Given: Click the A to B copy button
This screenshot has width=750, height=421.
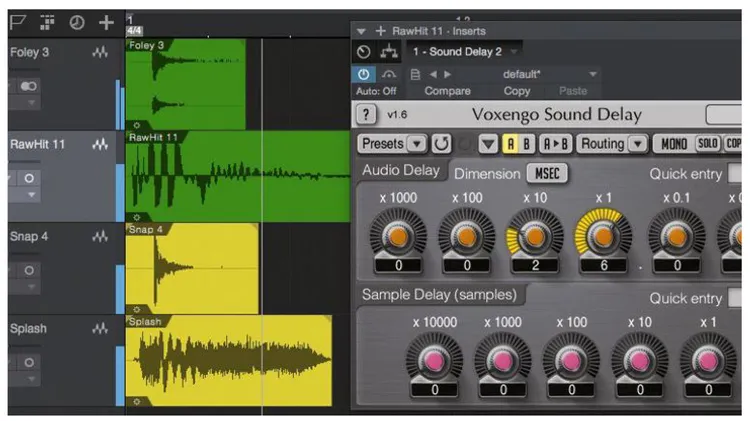Looking at the screenshot, I should [555, 144].
